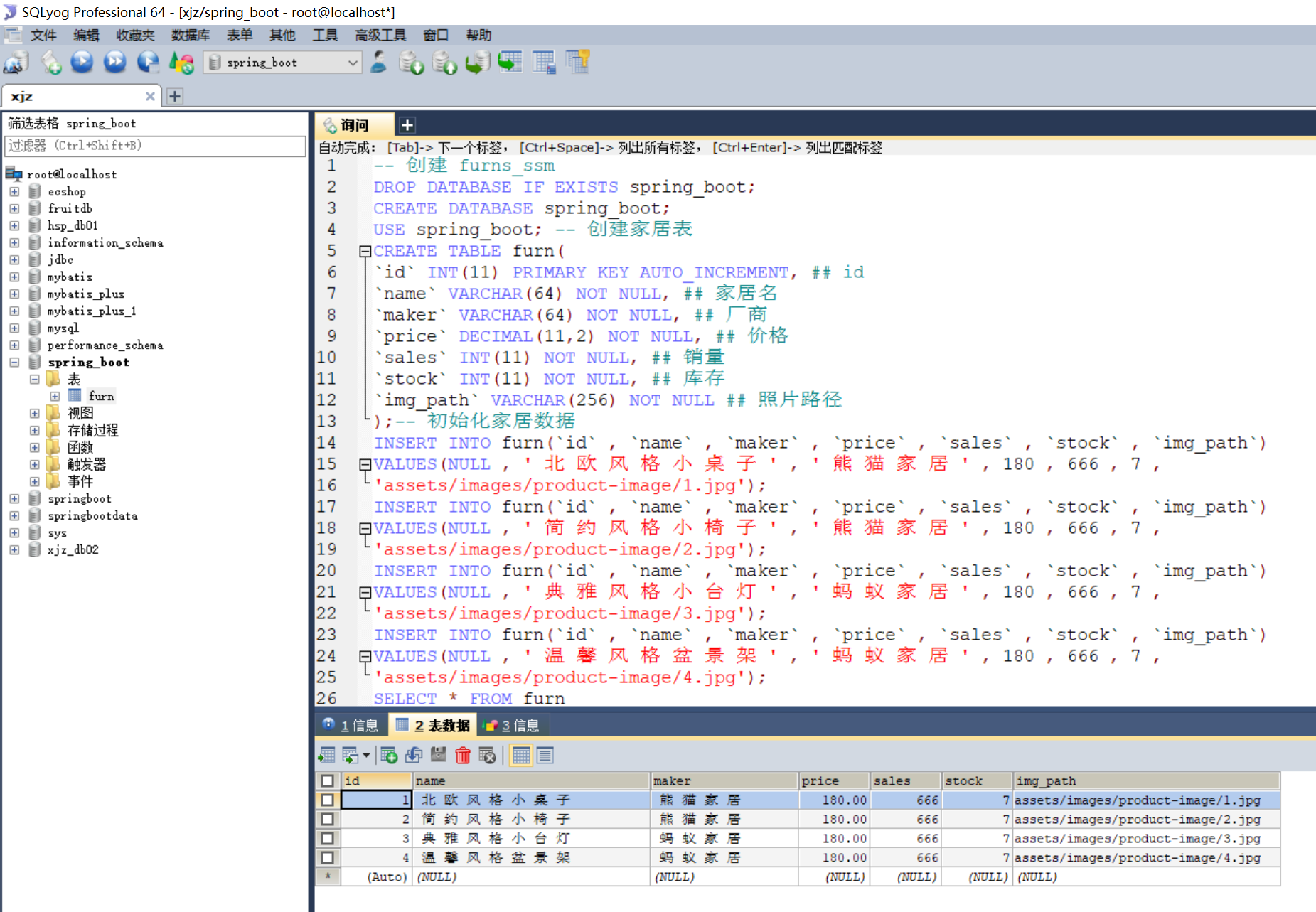Switch to form text view icon
The width and height of the screenshot is (1316, 912).
click(x=545, y=755)
